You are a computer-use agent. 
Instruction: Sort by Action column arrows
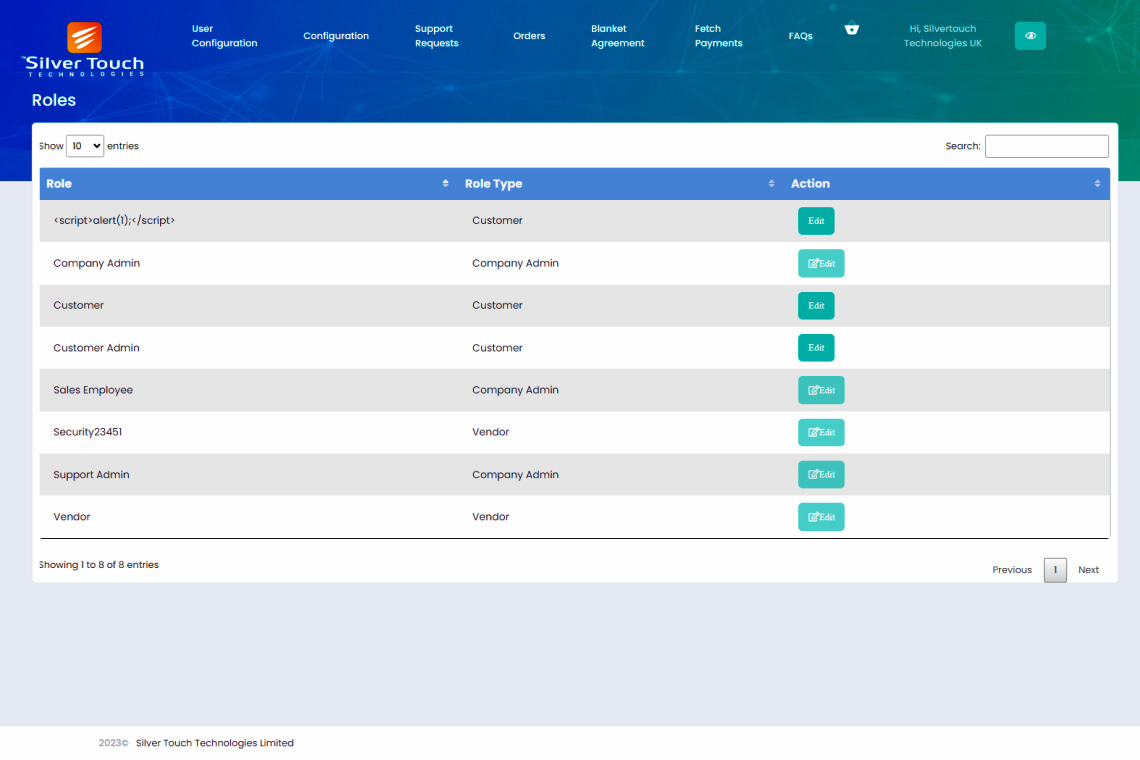coord(1097,183)
